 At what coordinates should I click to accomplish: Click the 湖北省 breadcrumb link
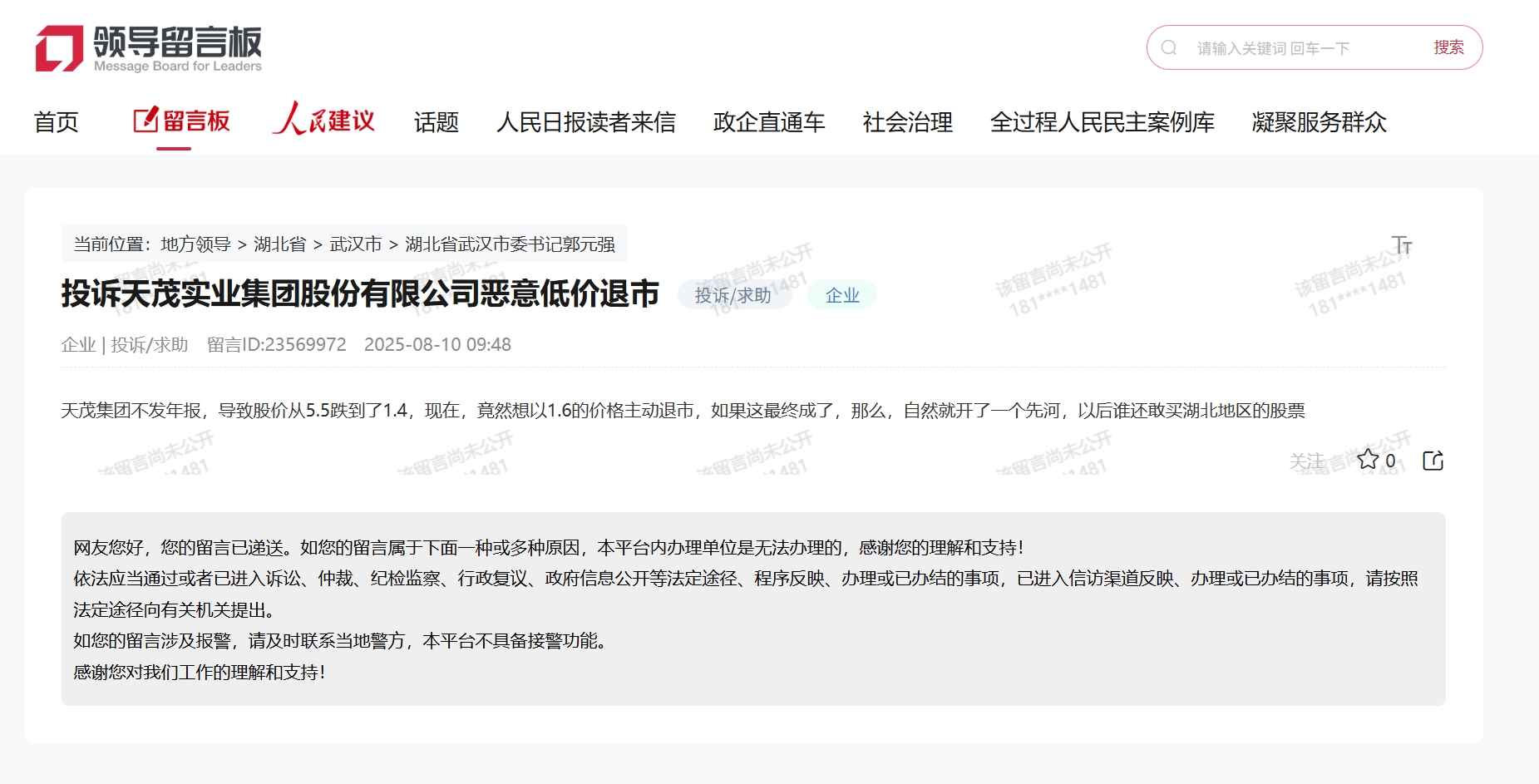(279, 244)
